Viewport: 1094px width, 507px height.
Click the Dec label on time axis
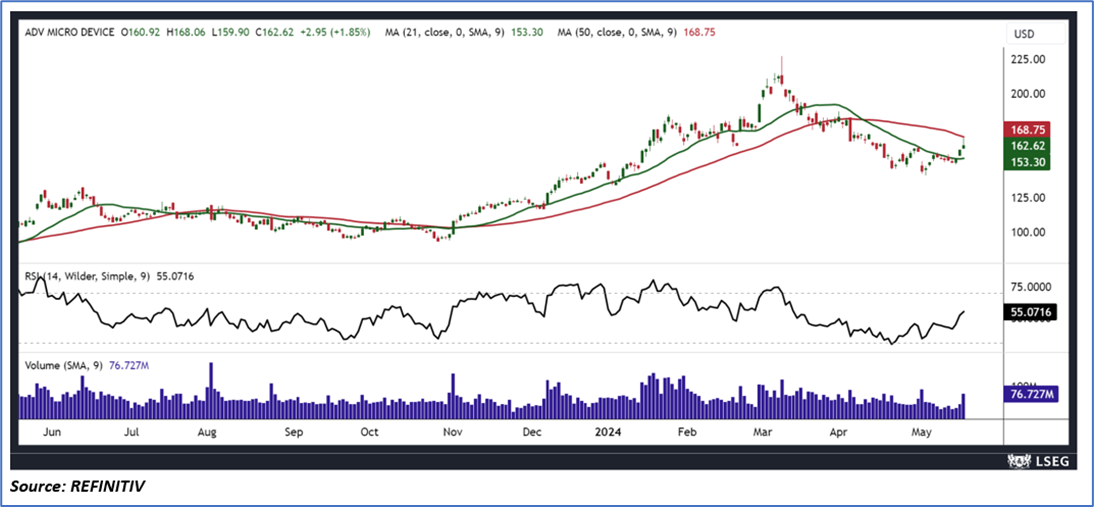(533, 432)
